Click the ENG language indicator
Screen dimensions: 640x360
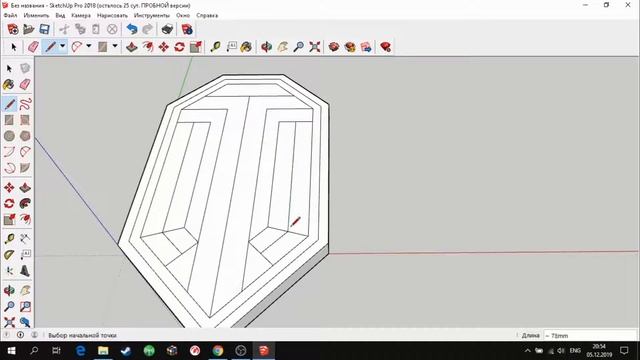(x=575, y=351)
